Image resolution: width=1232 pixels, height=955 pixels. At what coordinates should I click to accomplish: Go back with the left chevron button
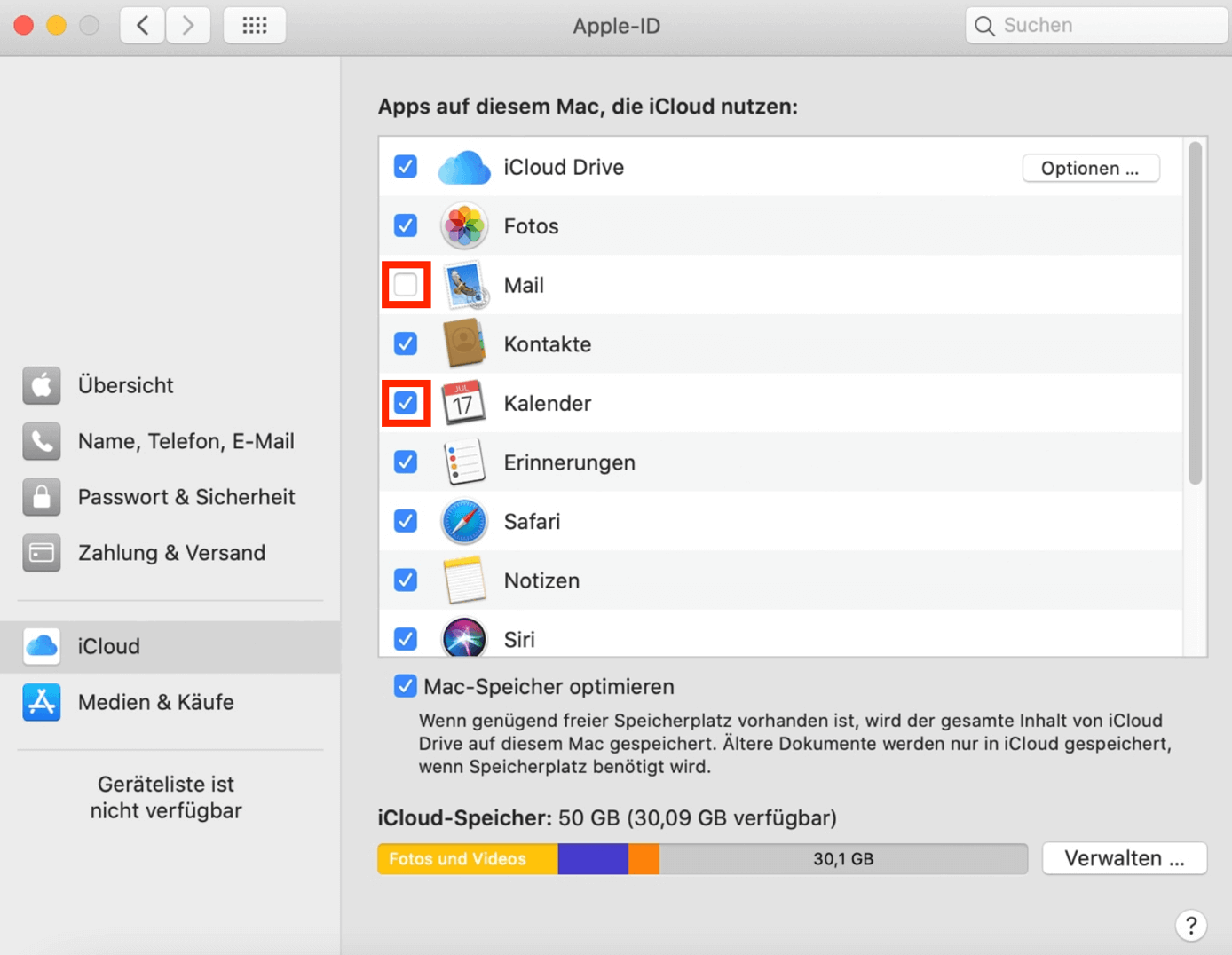point(143,25)
